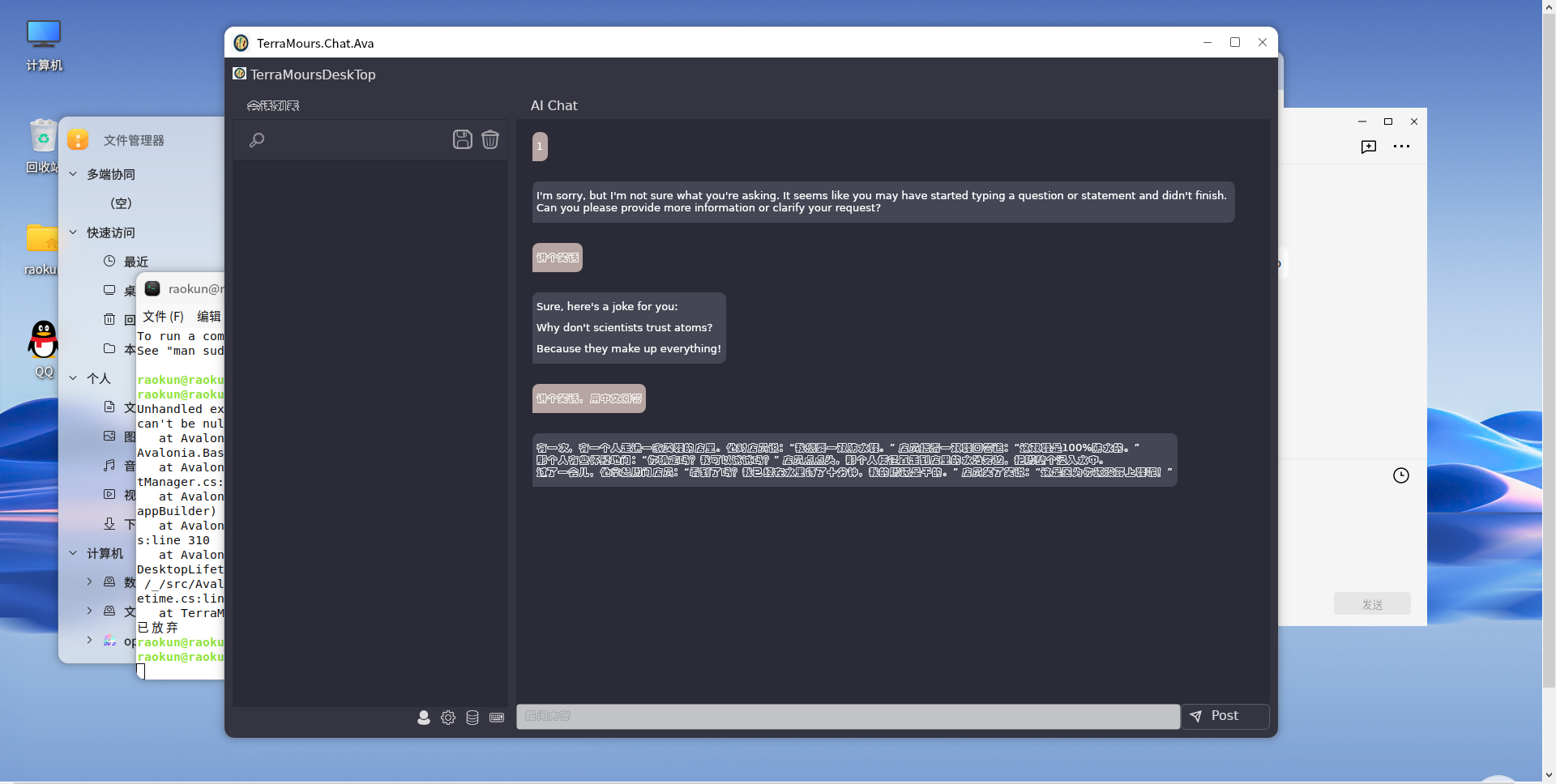Click the AI reply starting "I'm sorry, but I'm not sure"
The image size is (1556, 784).
click(x=883, y=202)
